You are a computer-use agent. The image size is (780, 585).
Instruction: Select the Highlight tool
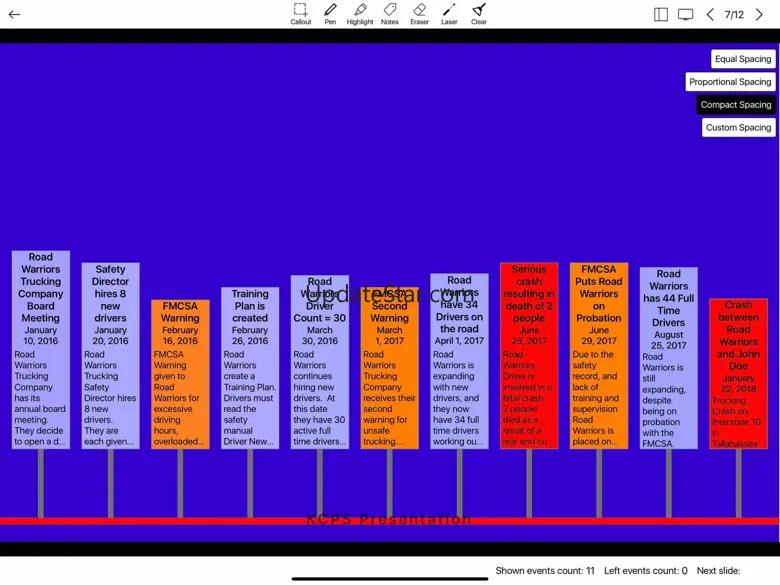coord(360,14)
